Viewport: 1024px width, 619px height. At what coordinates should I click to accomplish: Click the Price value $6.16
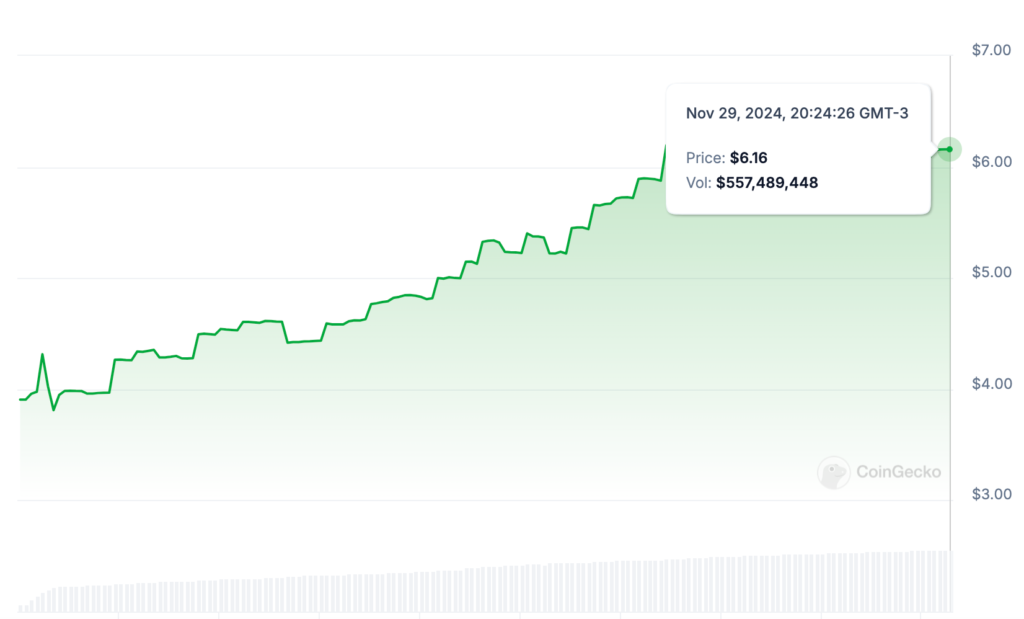748,157
